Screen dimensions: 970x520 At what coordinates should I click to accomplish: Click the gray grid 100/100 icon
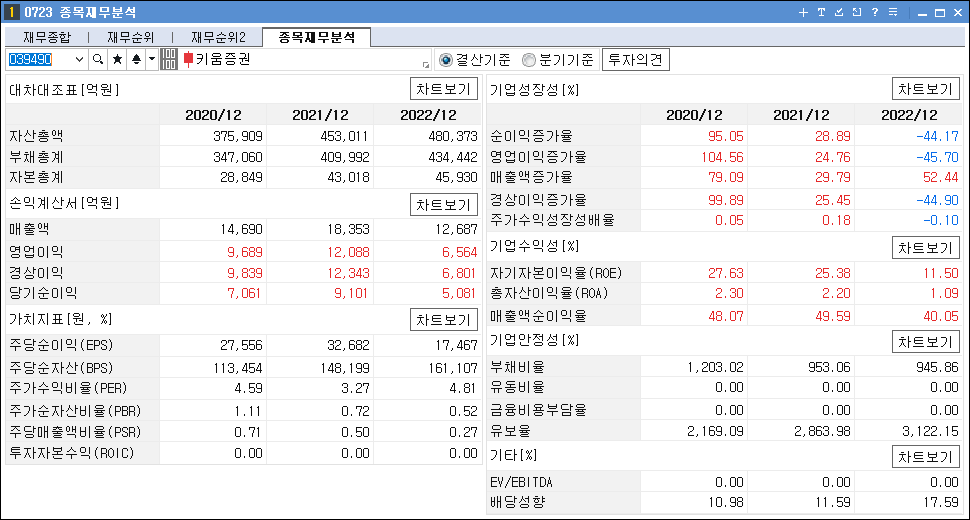pos(169,60)
